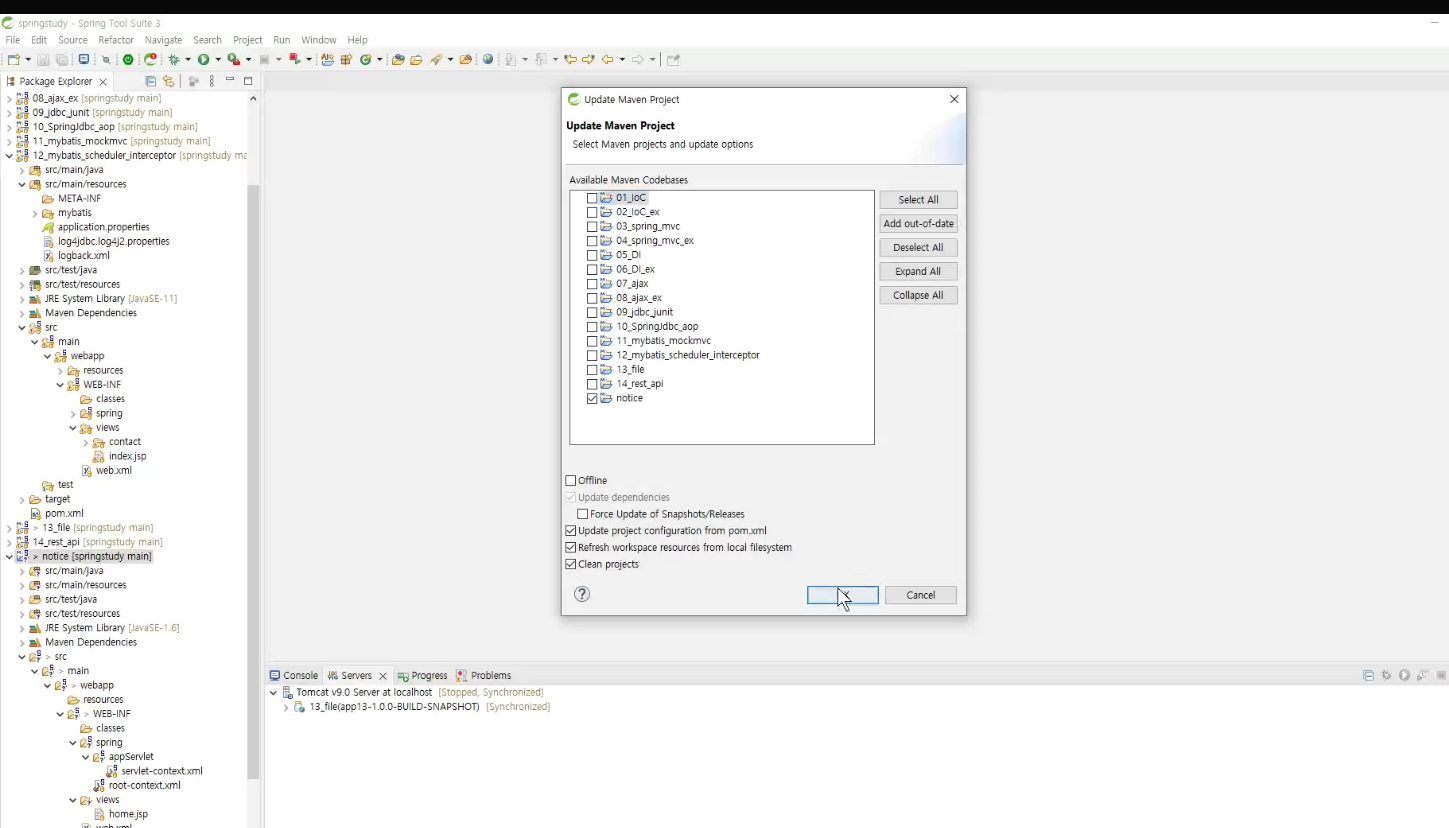The image size is (1449, 828).
Task: Click the Save All toolbar icon
Action: [x=62, y=60]
